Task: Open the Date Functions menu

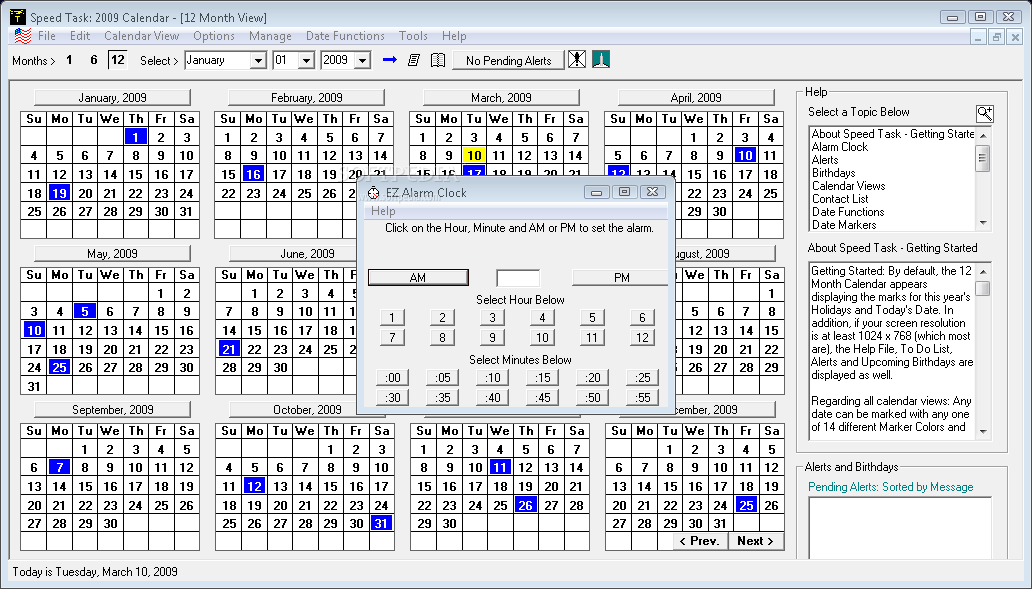Action: [345, 36]
